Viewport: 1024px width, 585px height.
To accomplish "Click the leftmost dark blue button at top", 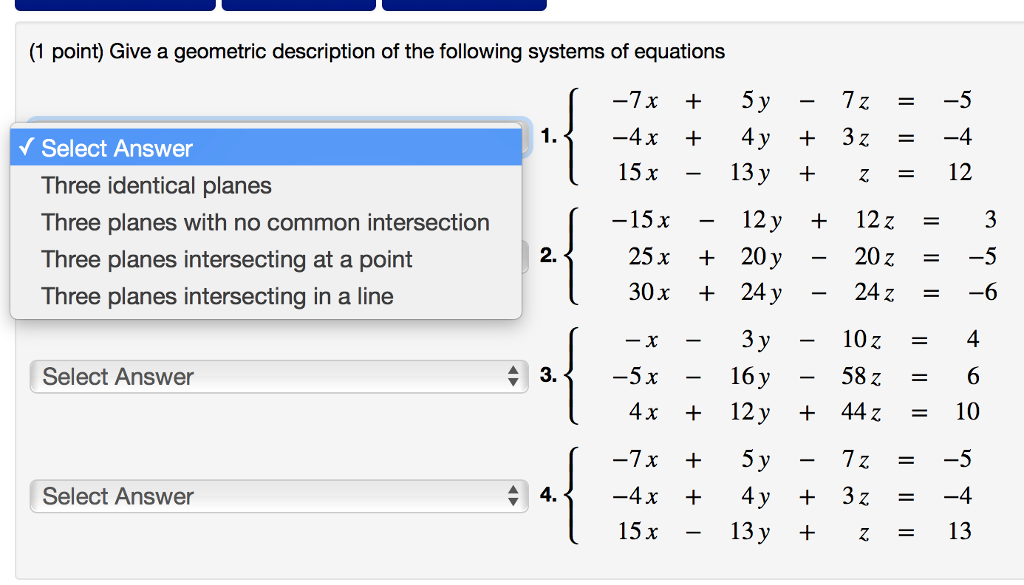I will tap(117, 4).
